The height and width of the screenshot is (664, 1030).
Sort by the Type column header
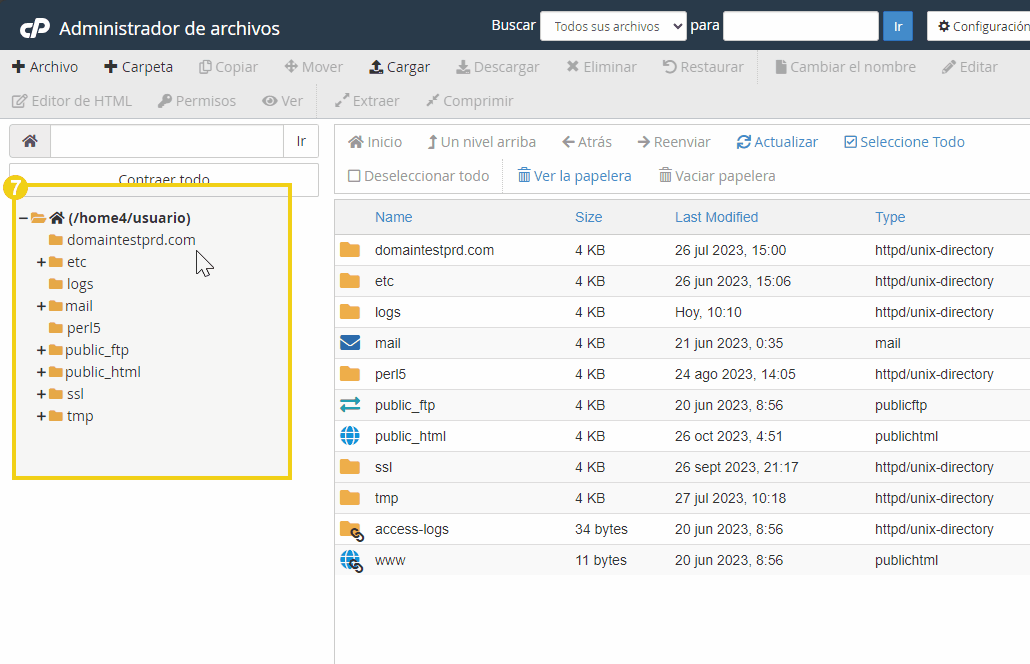pyautogui.click(x=890, y=217)
